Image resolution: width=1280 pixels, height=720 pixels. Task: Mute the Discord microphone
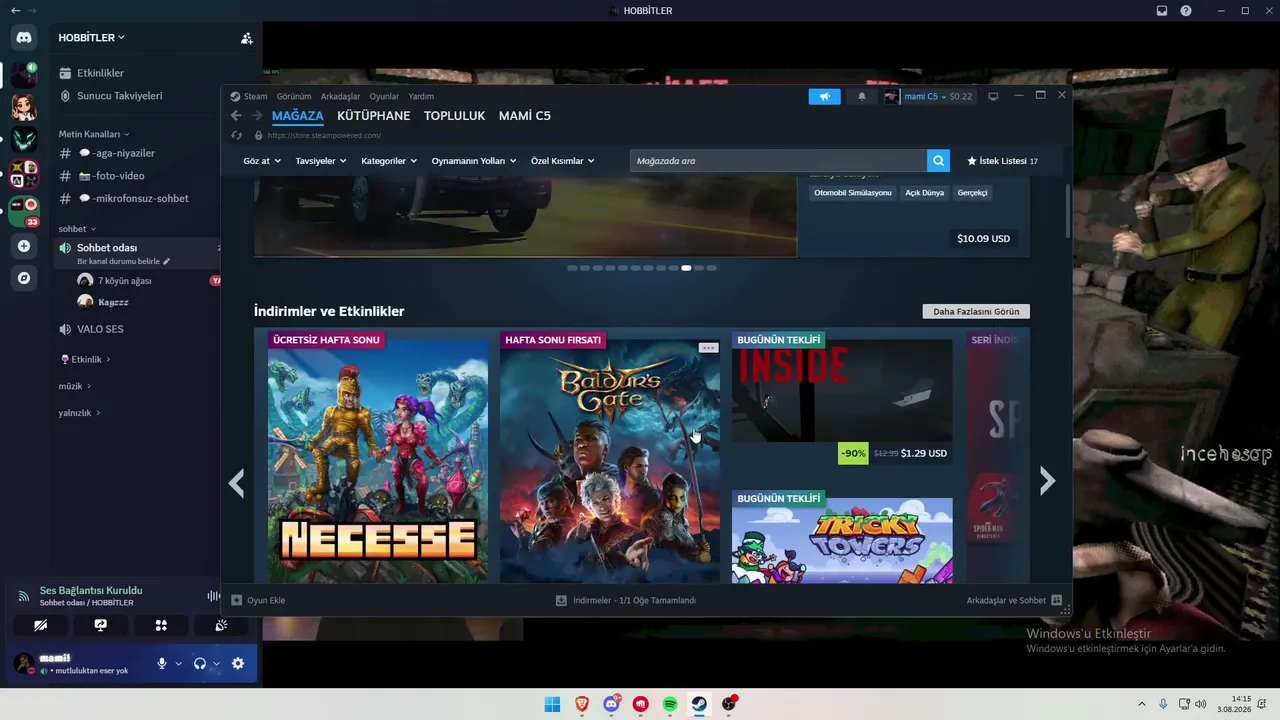click(162, 663)
